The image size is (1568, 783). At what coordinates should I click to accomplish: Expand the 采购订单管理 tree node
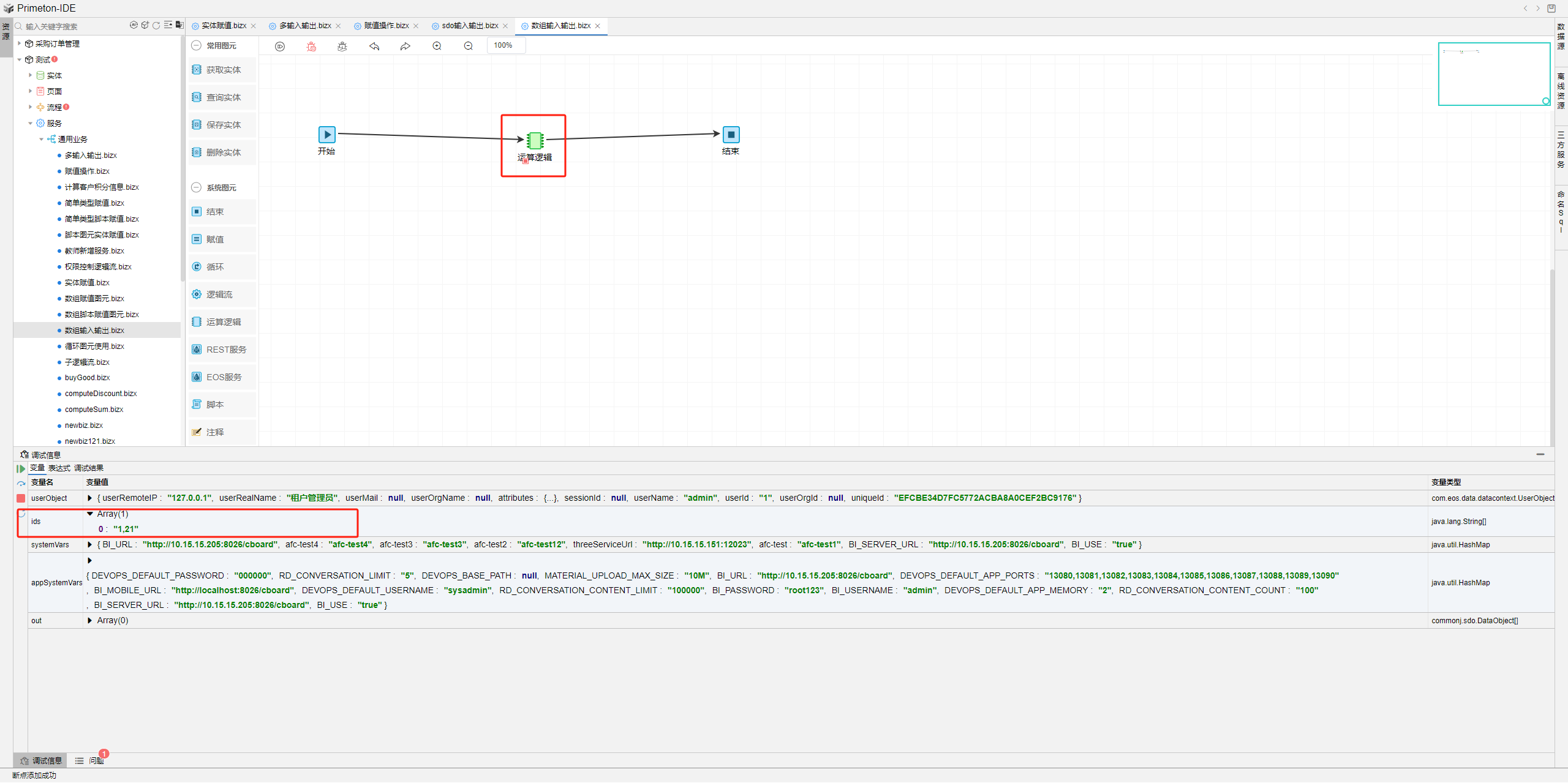point(20,43)
